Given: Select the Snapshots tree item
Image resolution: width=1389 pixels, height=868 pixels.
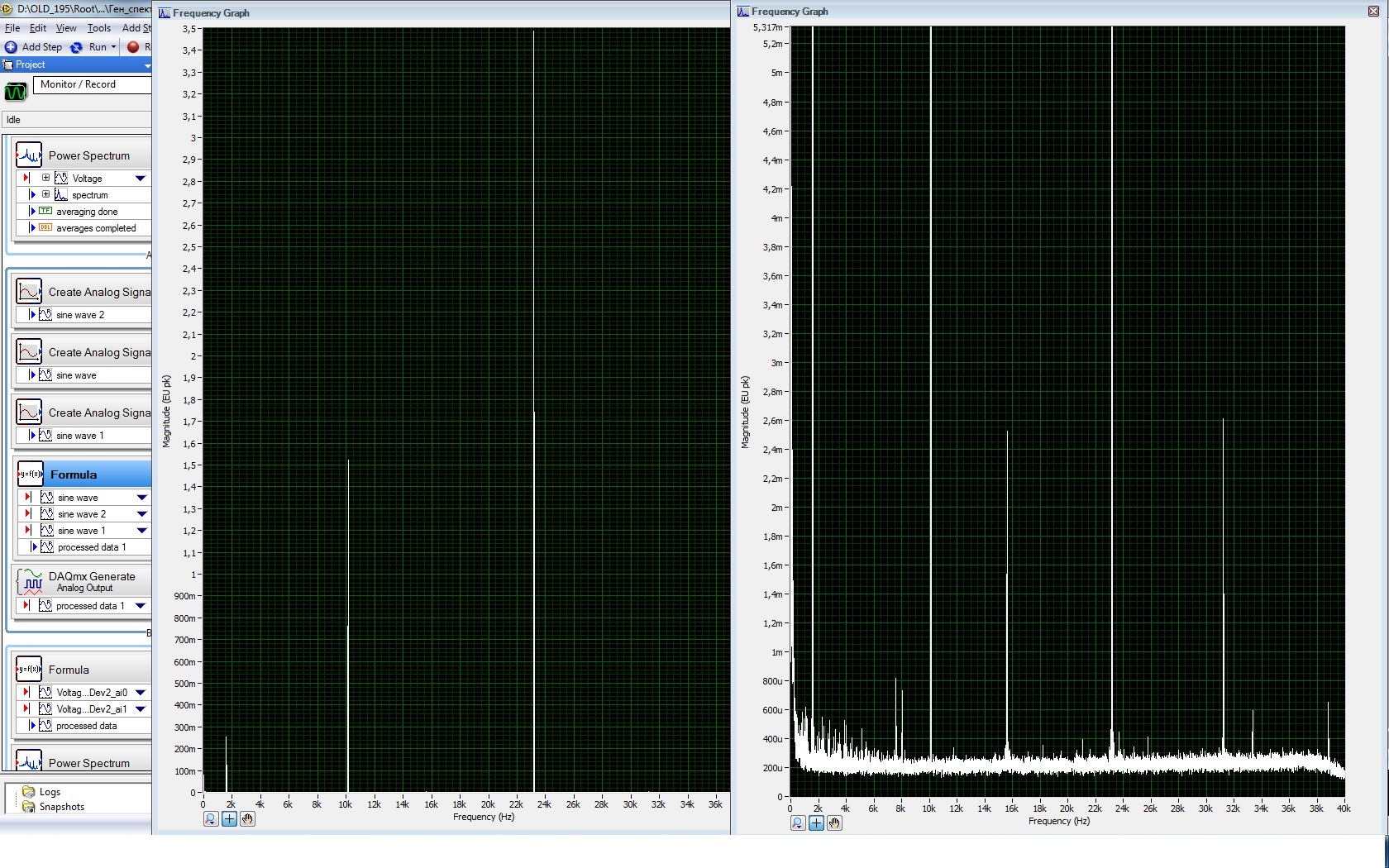Looking at the screenshot, I should click(62, 807).
